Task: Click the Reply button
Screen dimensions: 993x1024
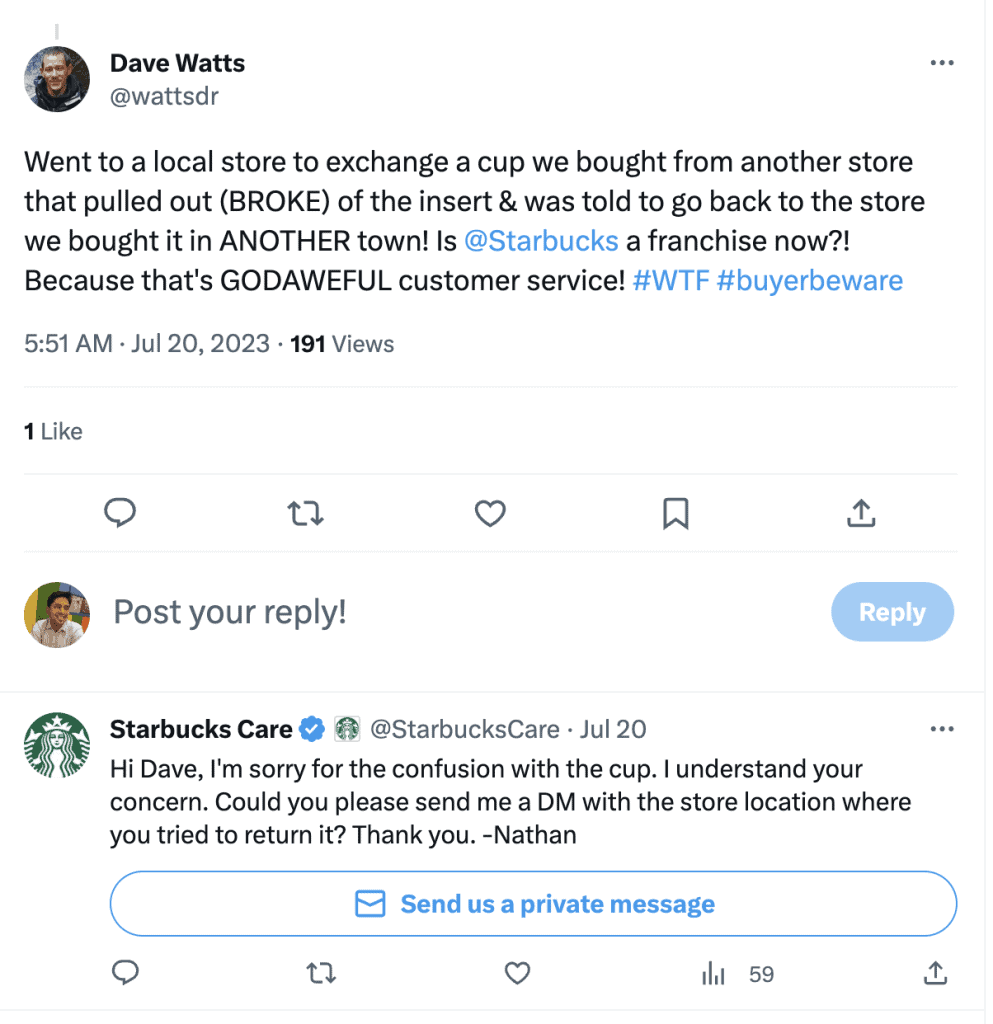Action: point(892,612)
